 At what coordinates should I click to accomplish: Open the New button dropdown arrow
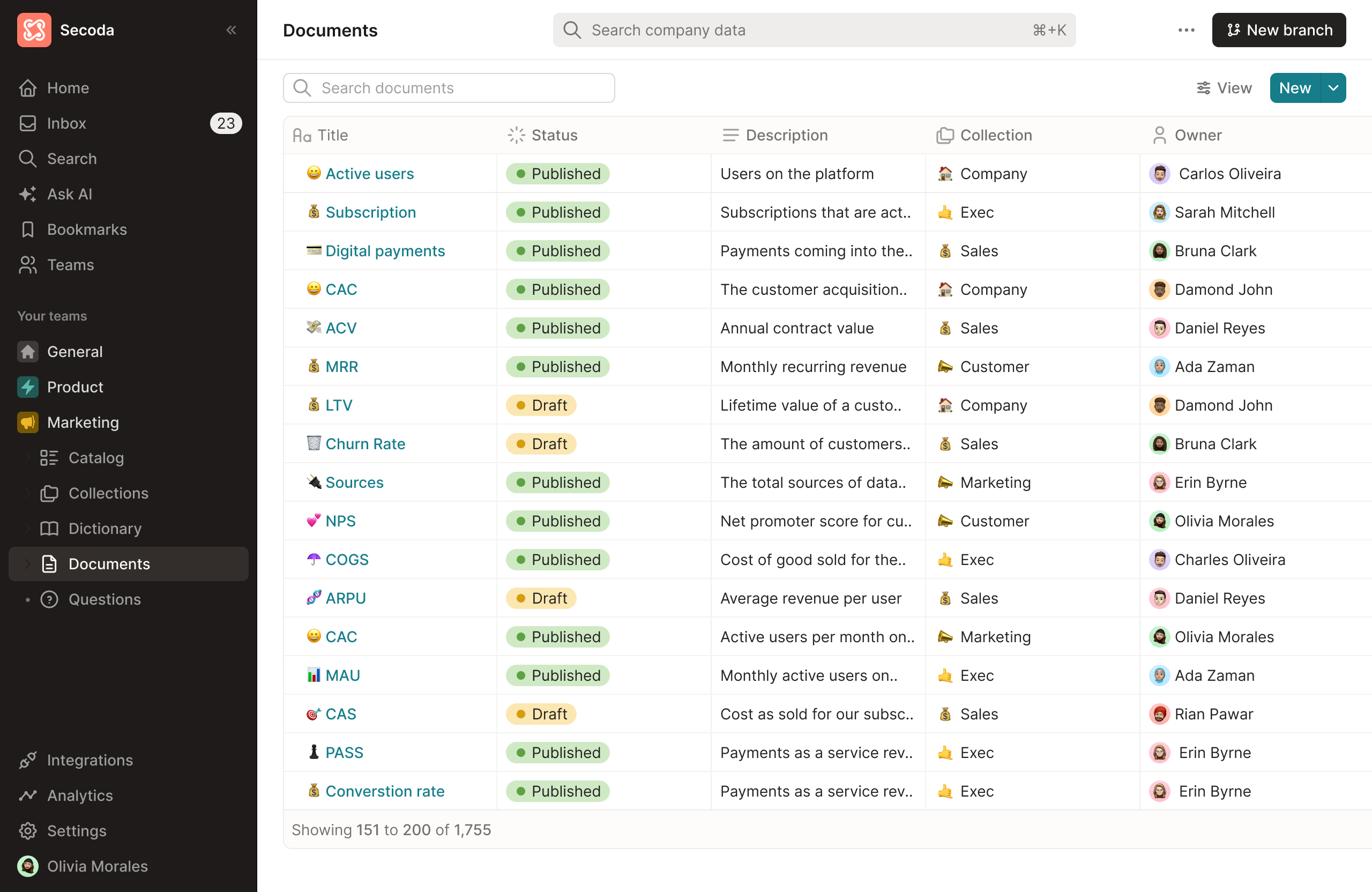click(x=1333, y=87)
